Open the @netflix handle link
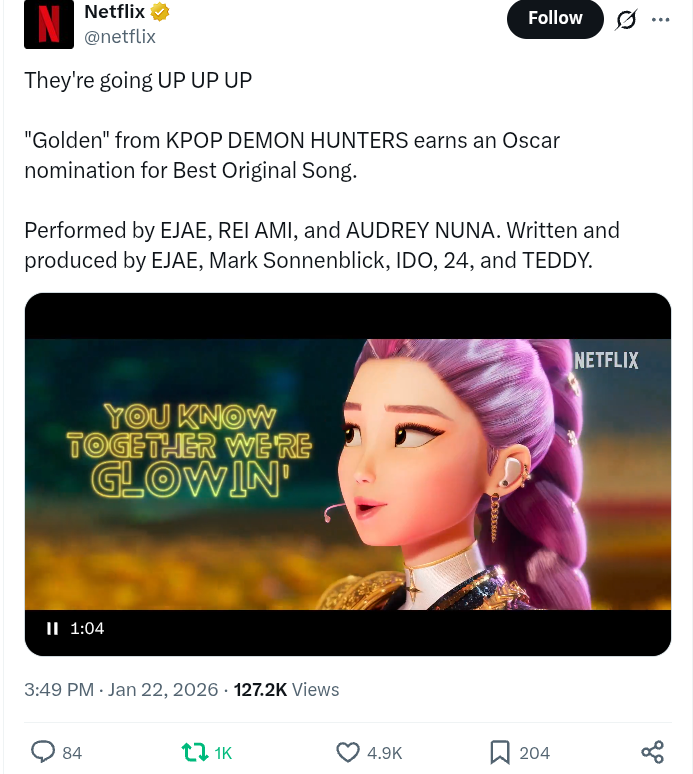693x774 pixels. click(120, 37)
